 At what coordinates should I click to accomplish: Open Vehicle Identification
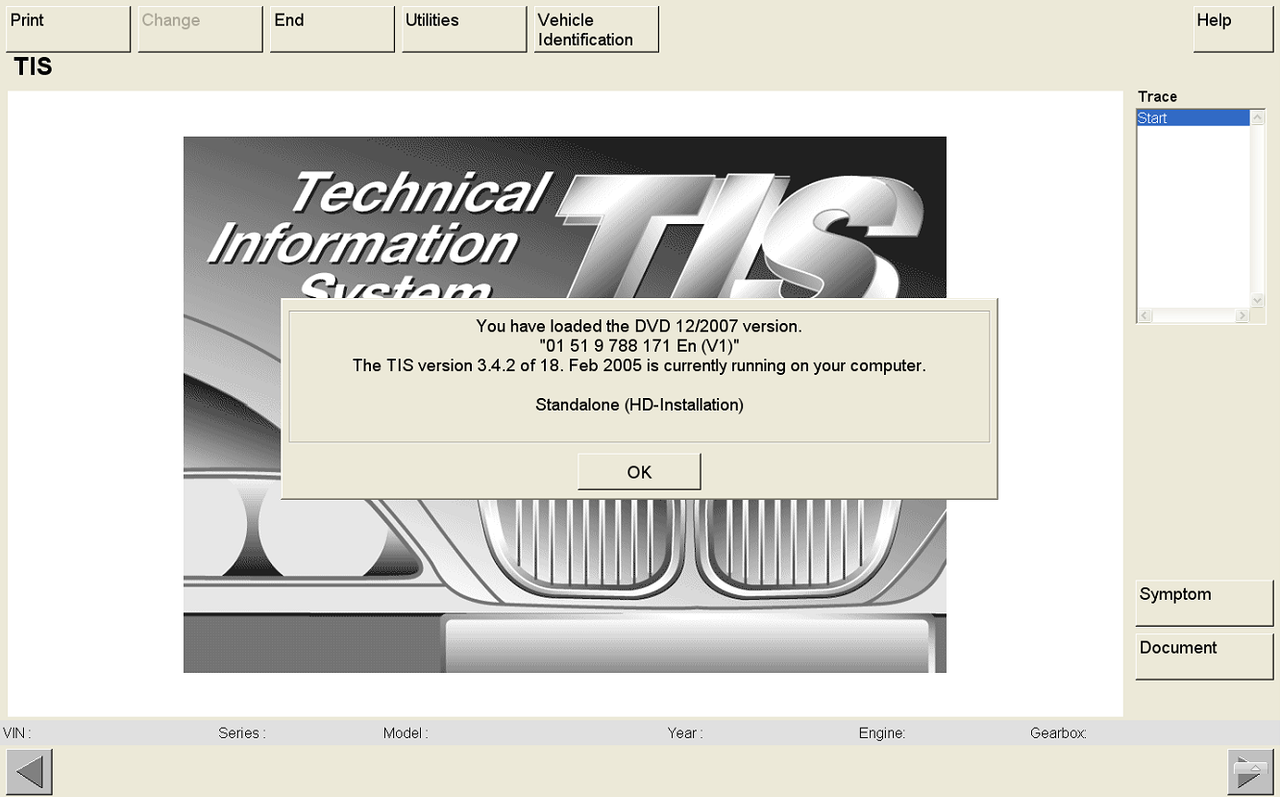pos(596,29)
